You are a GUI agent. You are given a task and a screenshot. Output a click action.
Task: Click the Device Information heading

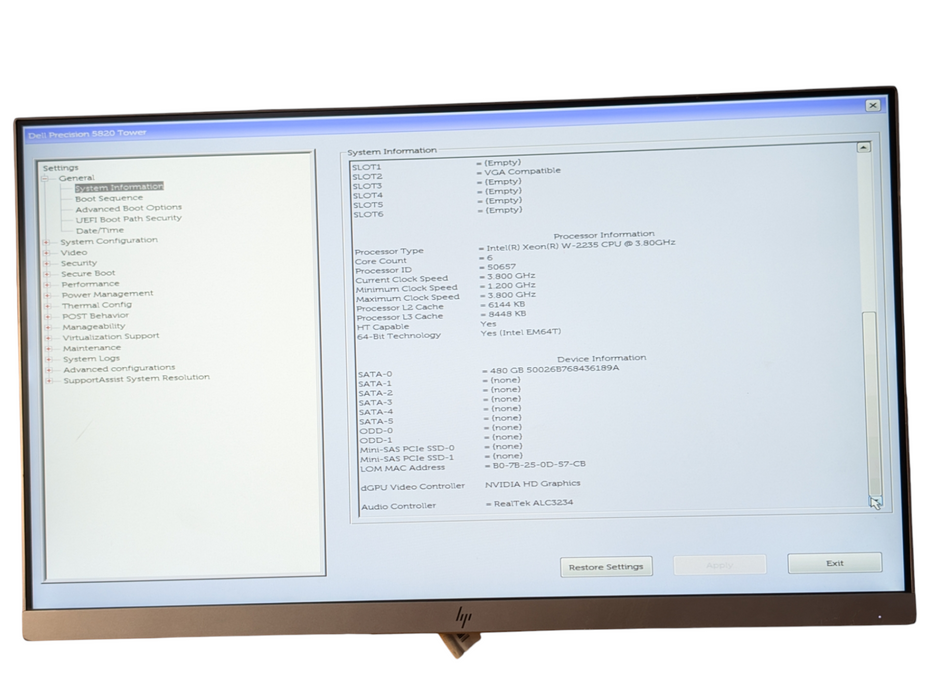click(601, 358)
